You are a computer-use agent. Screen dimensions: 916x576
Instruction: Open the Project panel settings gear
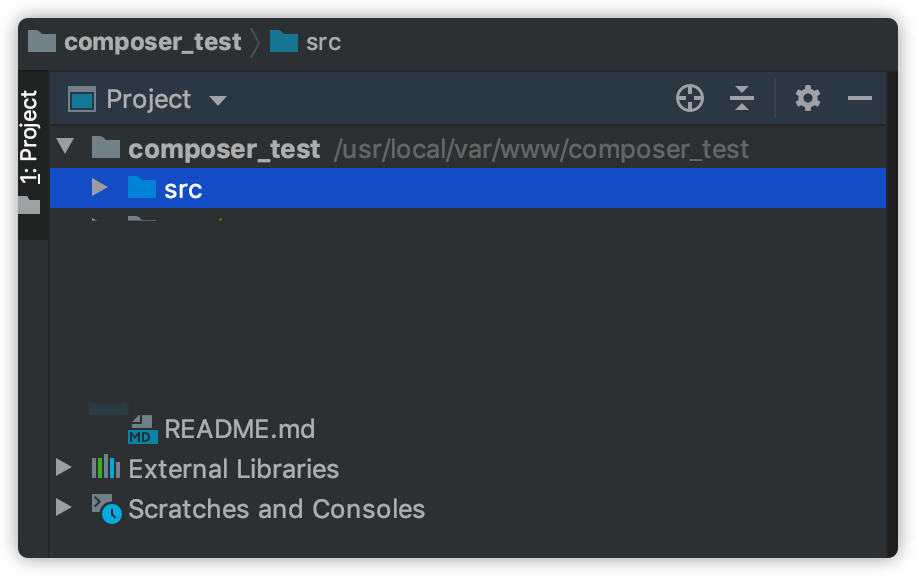coord(807,98)
